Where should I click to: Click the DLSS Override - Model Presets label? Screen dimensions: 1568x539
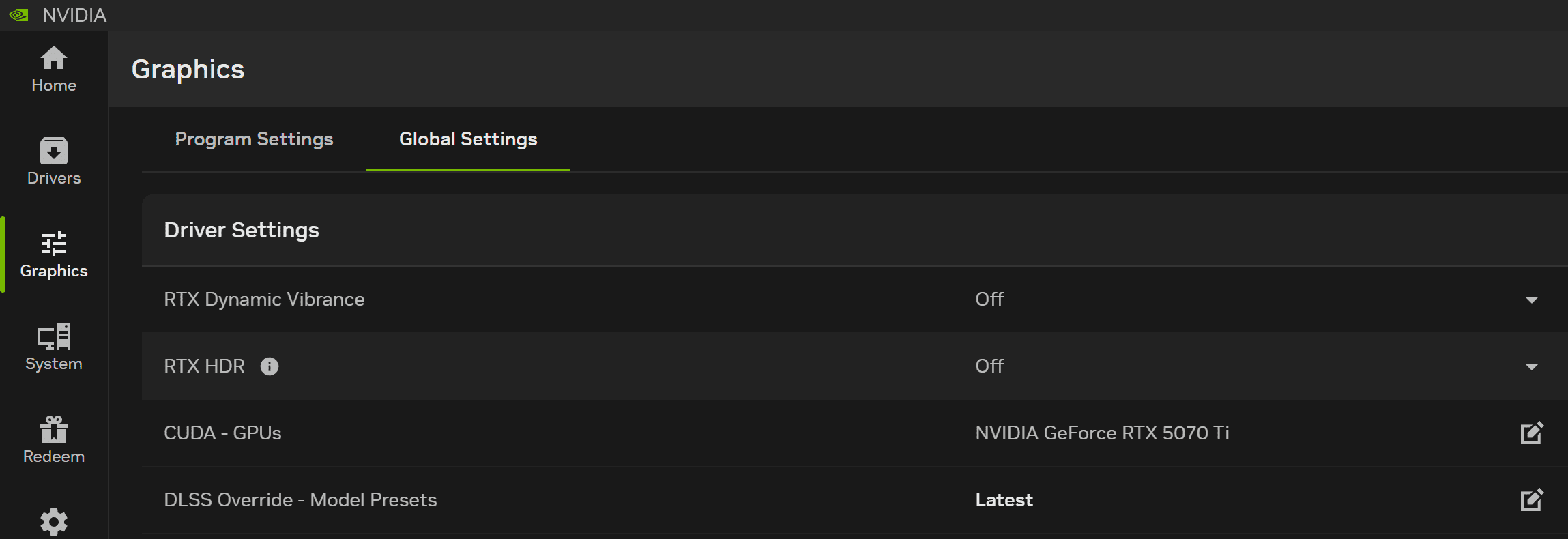[300, 500]
